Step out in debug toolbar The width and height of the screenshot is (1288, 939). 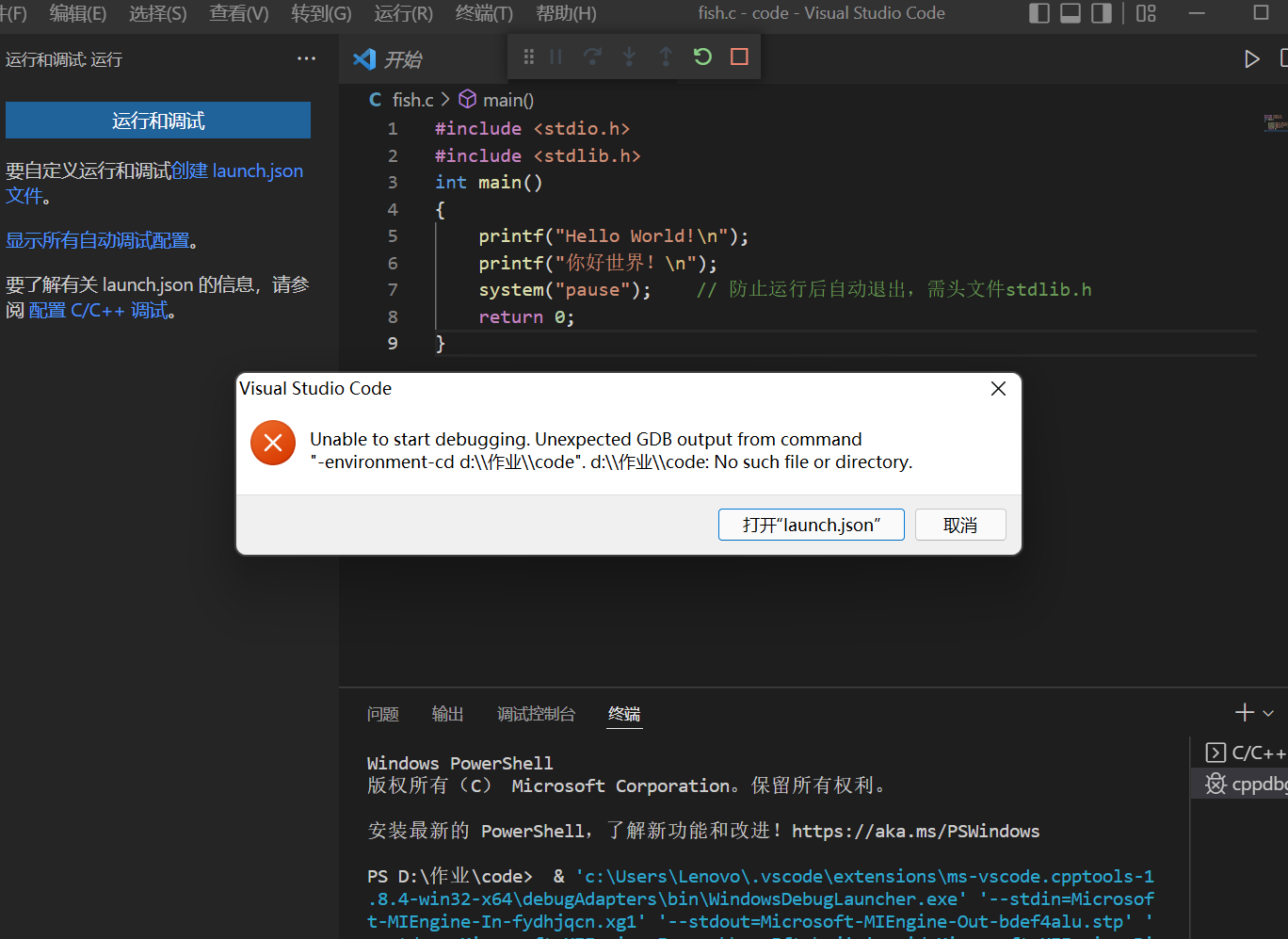666,57
